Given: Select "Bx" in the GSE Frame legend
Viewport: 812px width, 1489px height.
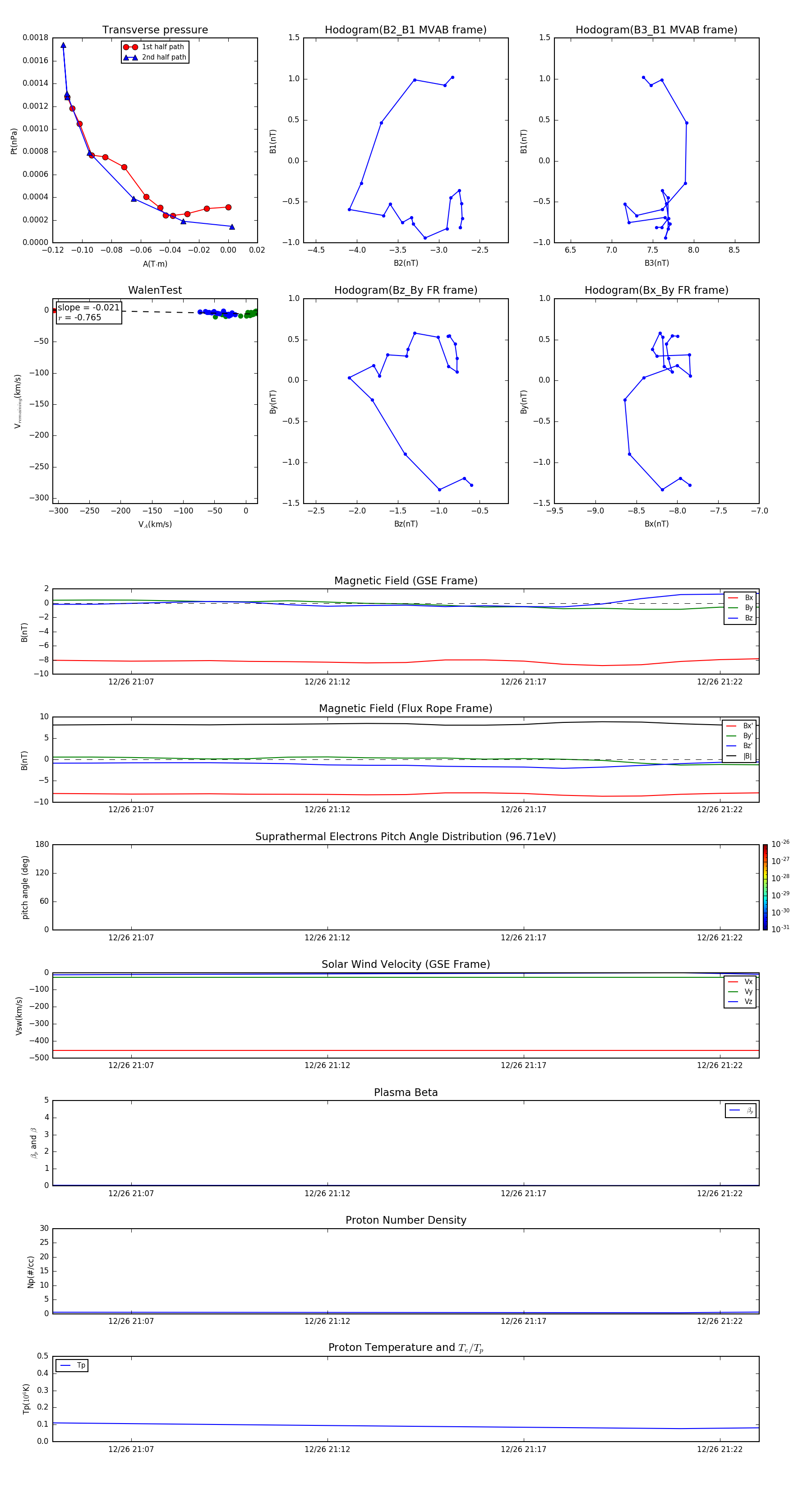Looking at the screenshot, I should click(x=740, y=598).
